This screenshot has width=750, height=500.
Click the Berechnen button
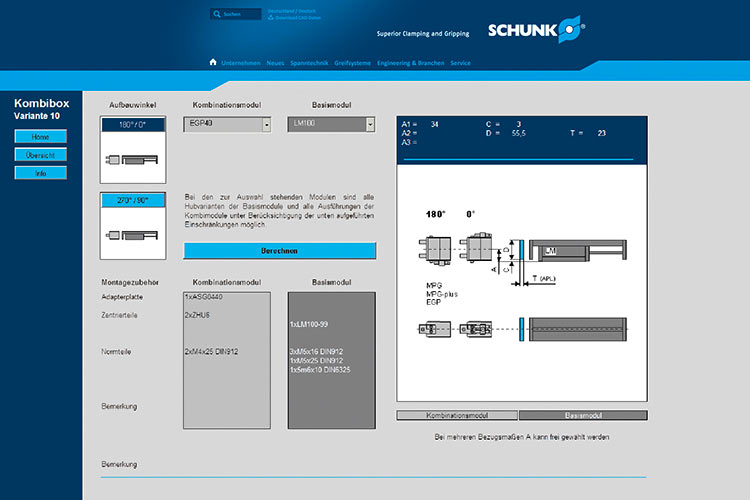tap(280, 251)
